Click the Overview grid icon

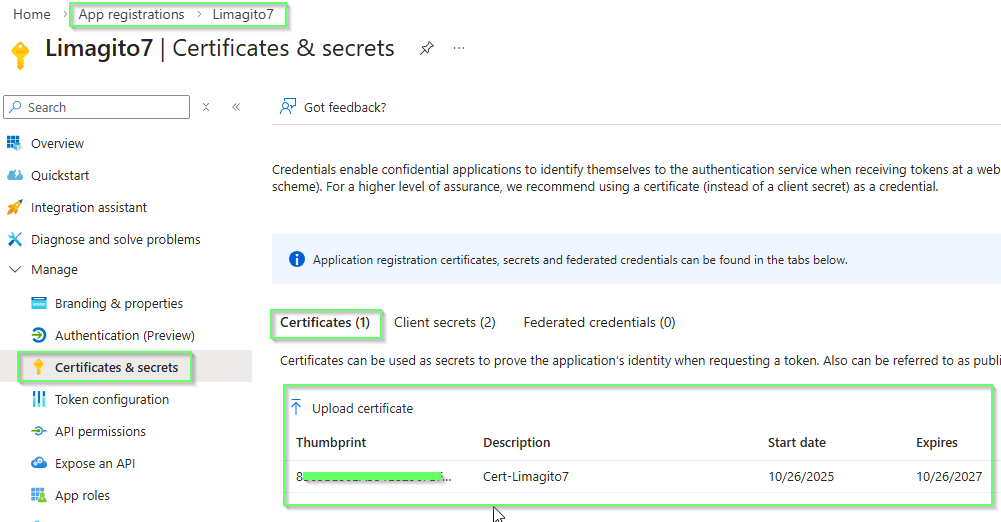click(14, 143)
